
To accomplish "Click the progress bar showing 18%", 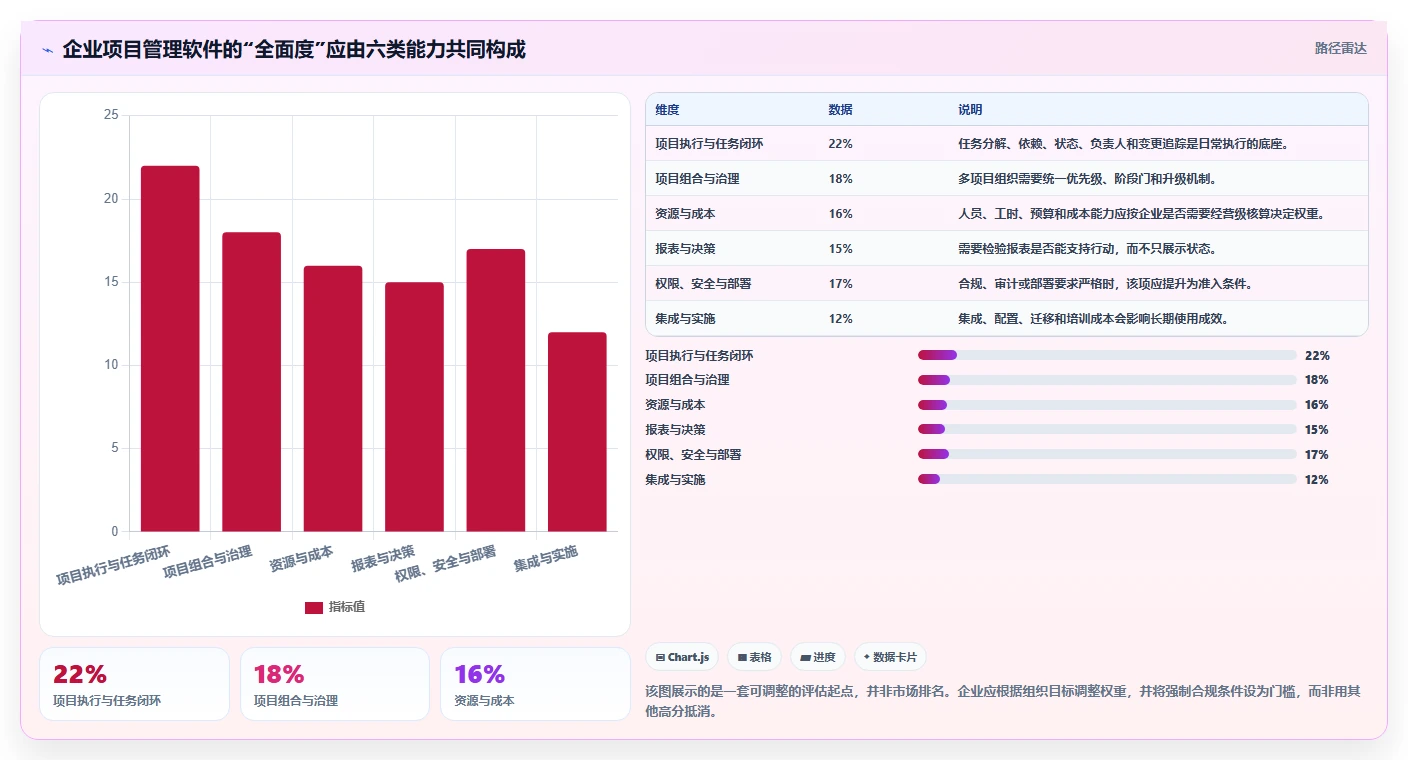I will tap(1107, 380).
